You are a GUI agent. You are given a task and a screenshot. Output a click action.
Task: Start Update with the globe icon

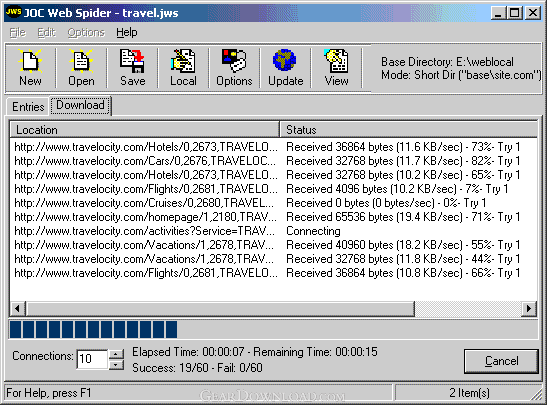(x=285, y=68)
